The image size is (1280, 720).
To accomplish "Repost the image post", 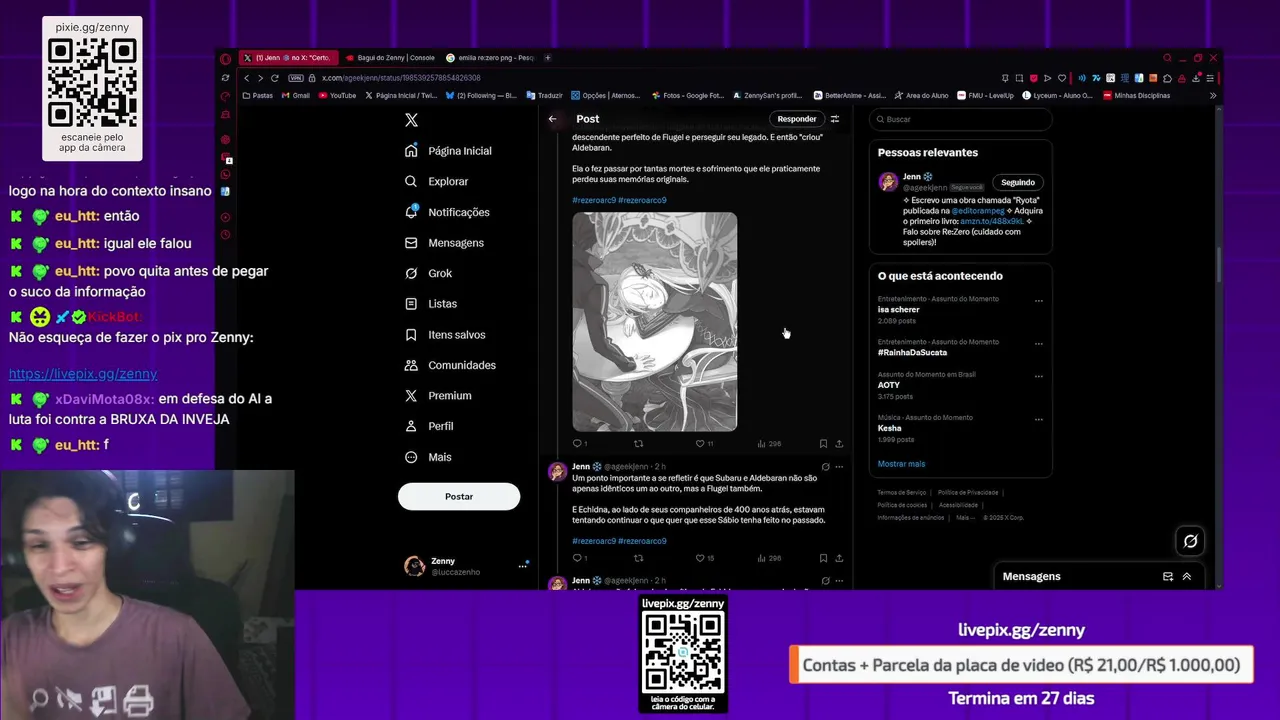I will pos(639,443).
